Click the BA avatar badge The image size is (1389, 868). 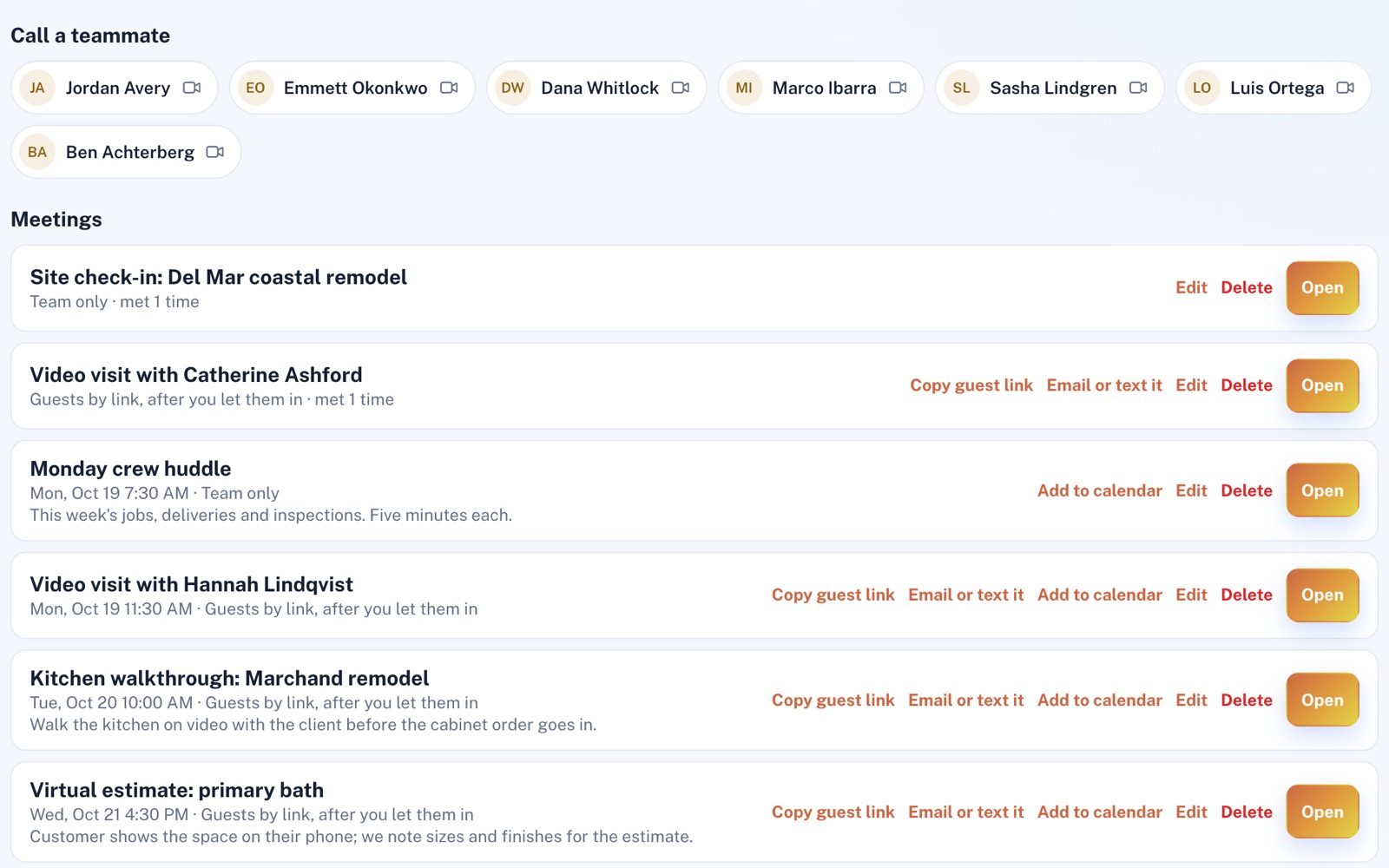tap(37, 152)
